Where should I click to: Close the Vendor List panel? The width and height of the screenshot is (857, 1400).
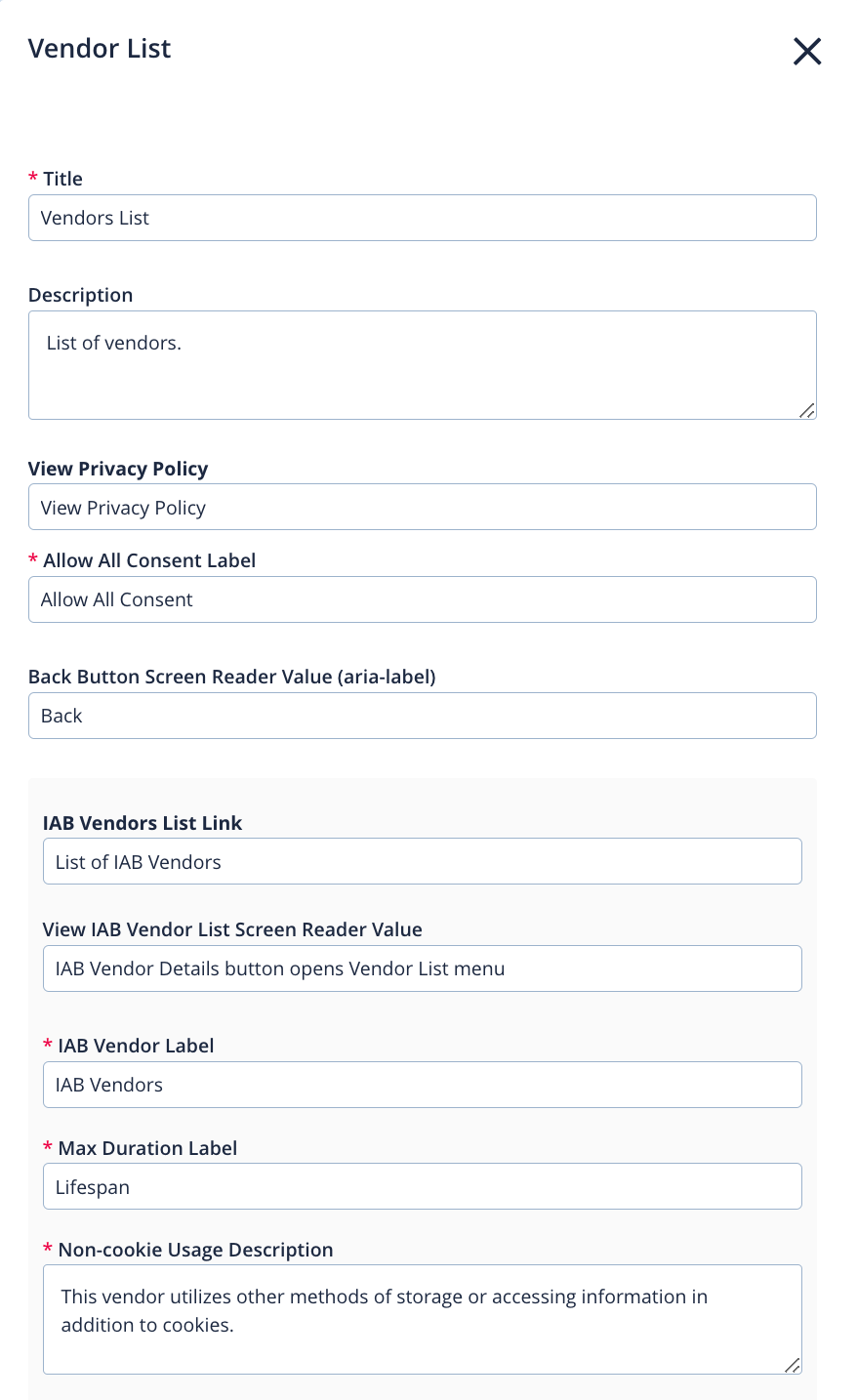(807, 51)
